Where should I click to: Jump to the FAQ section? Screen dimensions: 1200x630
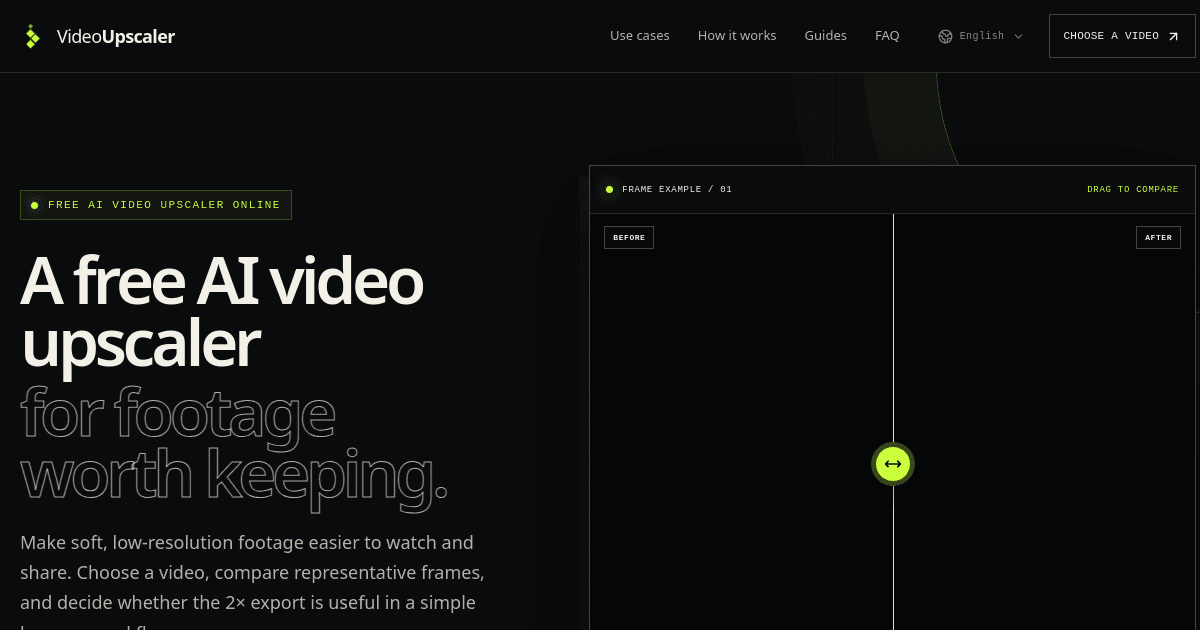tap(887, 35)
